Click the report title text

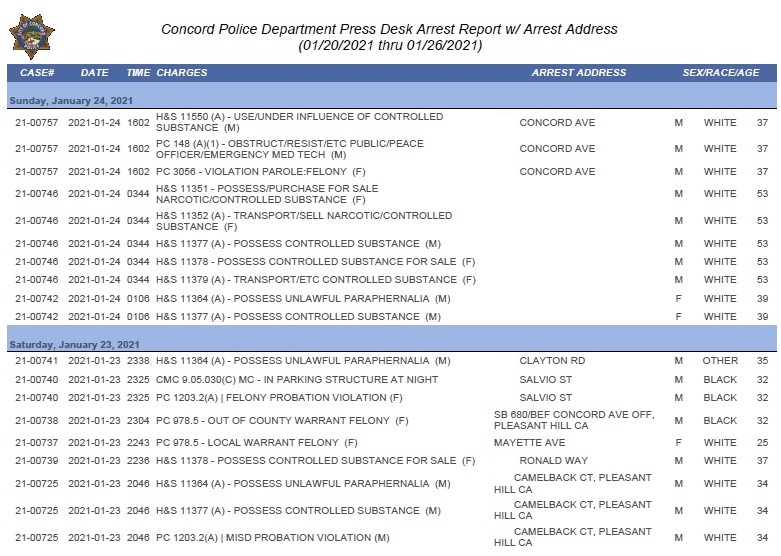point(390,37)
